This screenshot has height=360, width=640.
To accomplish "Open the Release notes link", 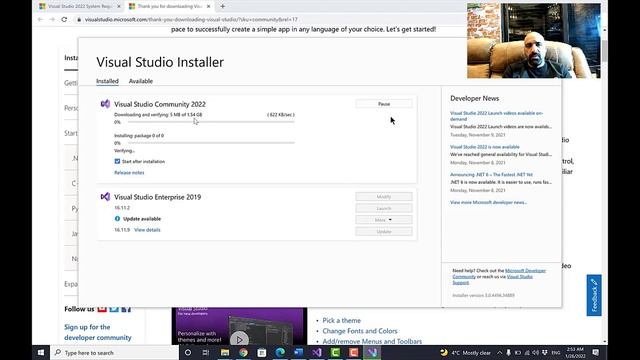I will pos(129,173).
